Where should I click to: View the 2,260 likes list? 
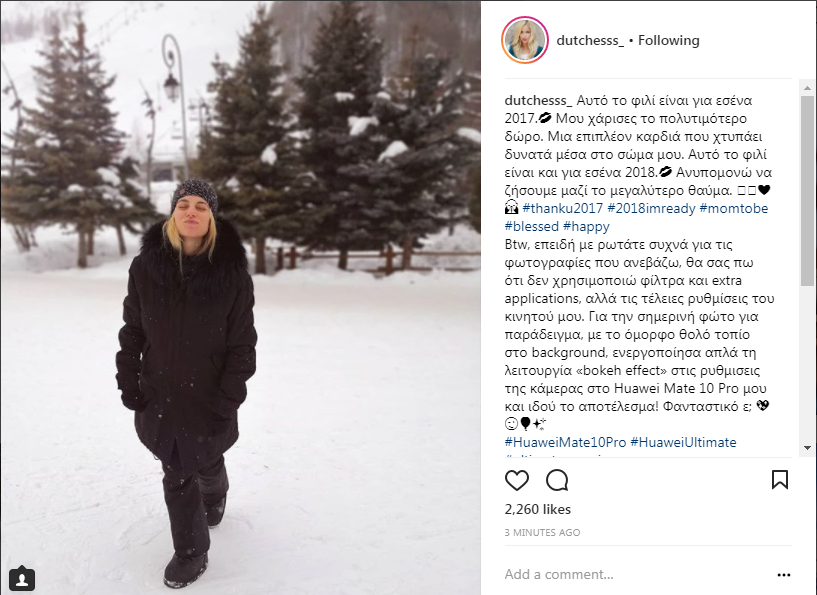[x=538, y=509]
